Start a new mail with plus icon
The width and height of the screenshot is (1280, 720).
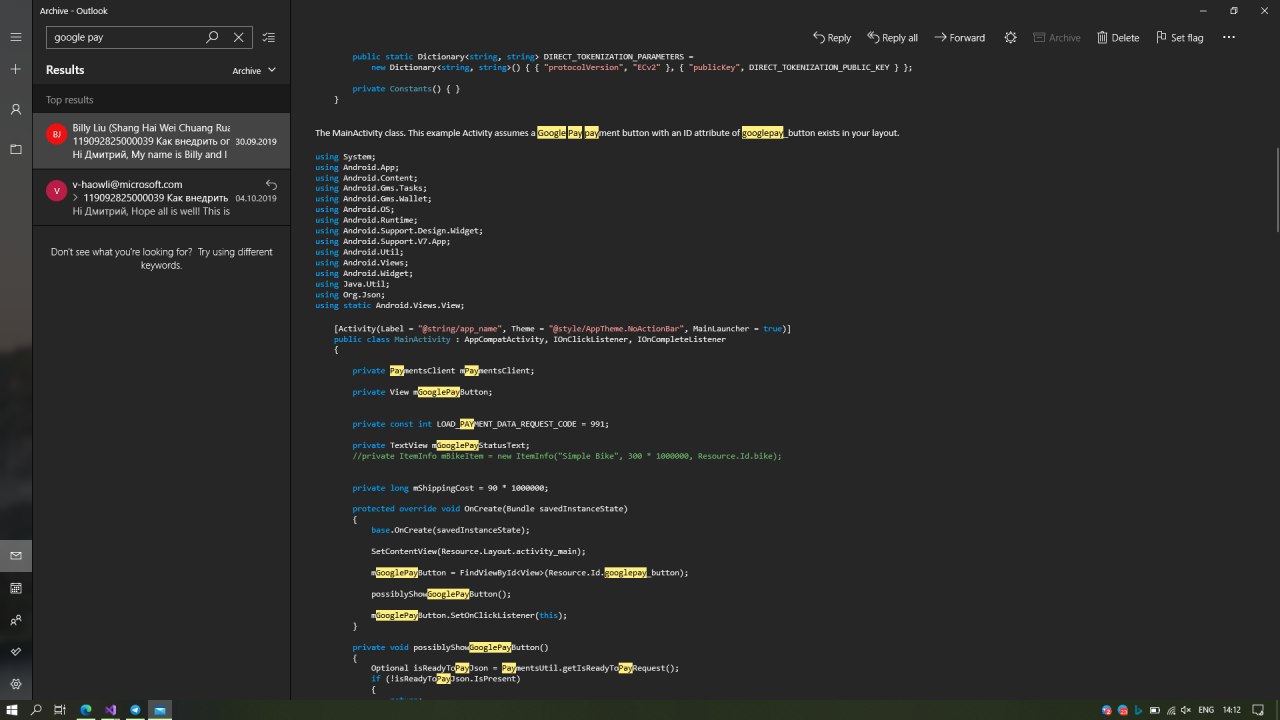pyautogui.click(x=16, y=69)
